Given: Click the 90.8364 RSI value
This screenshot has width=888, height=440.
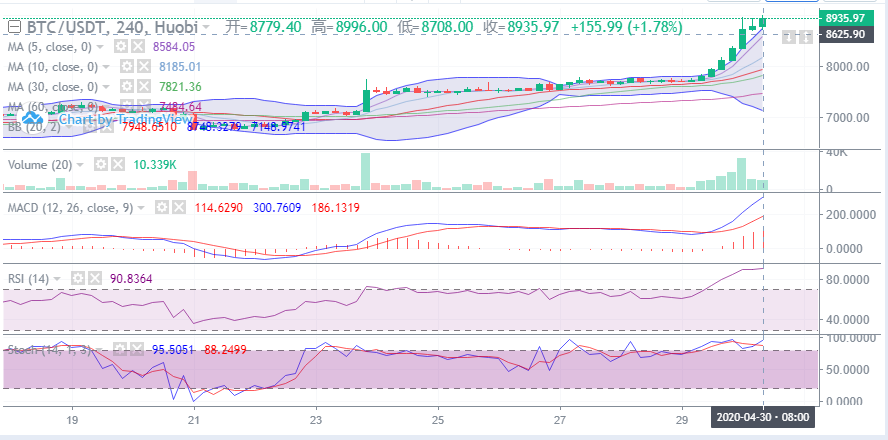Looking at the screenshot, I should [132, 279].
